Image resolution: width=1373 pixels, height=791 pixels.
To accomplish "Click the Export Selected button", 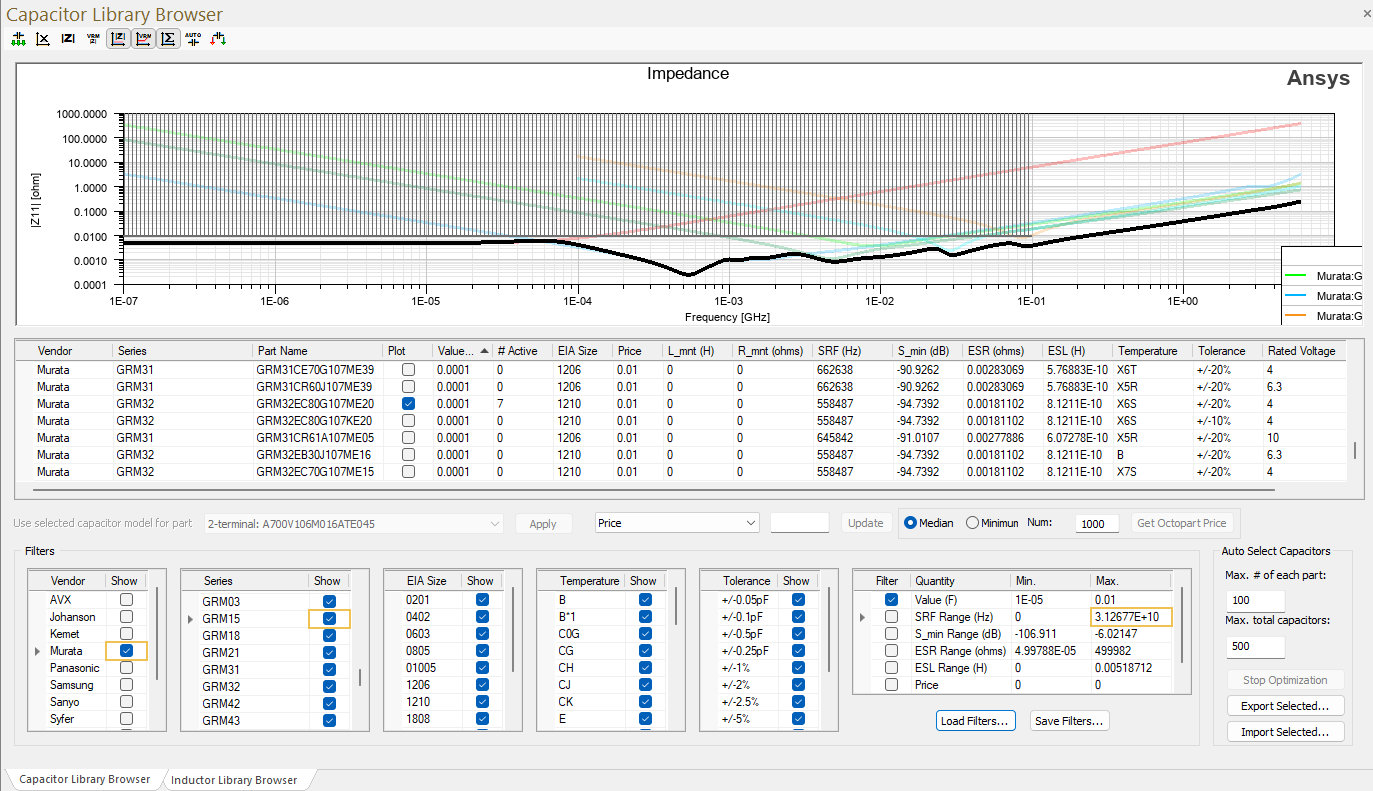I will pos(1285,706).
